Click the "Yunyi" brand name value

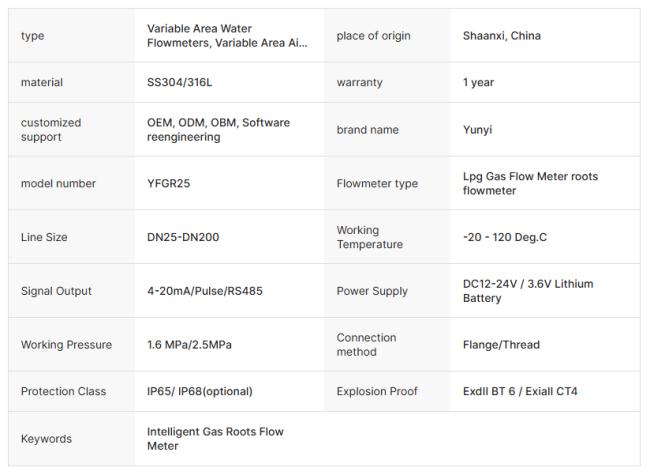pyautogui.click(x=477, y=130)
